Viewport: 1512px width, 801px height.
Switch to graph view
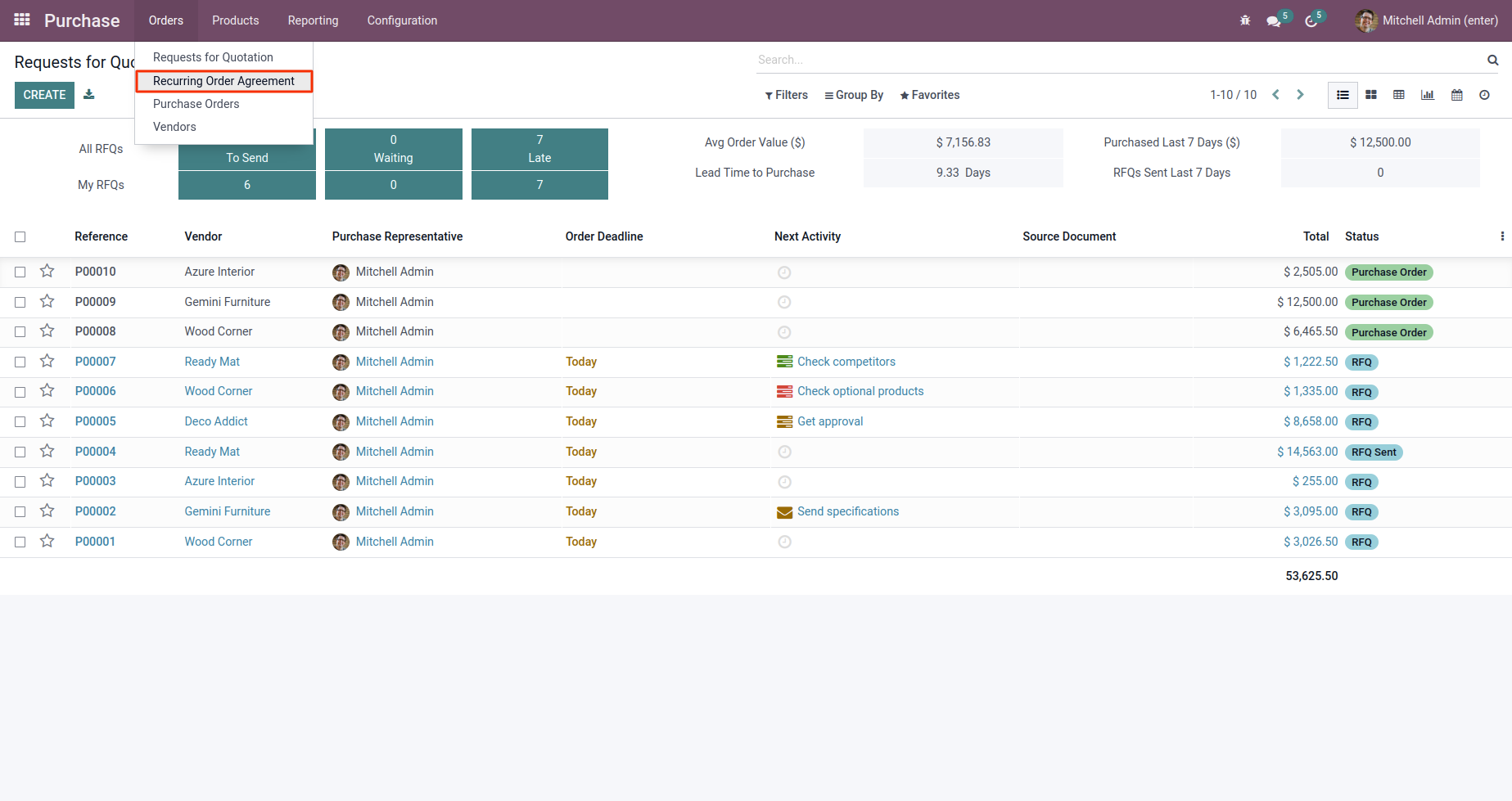[1428, 95]
